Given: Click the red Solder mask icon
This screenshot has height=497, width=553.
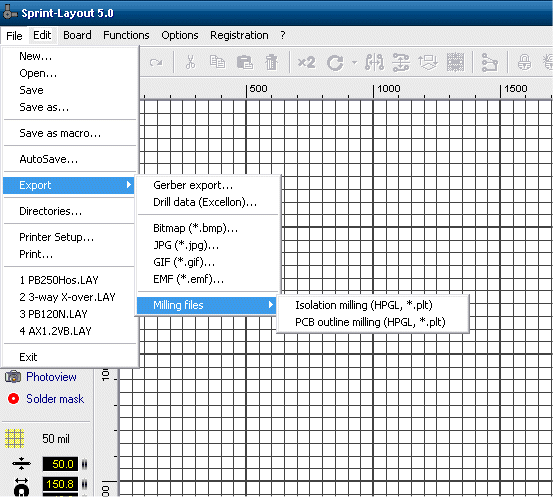Looking at the screenshot, I should (13, 399).
